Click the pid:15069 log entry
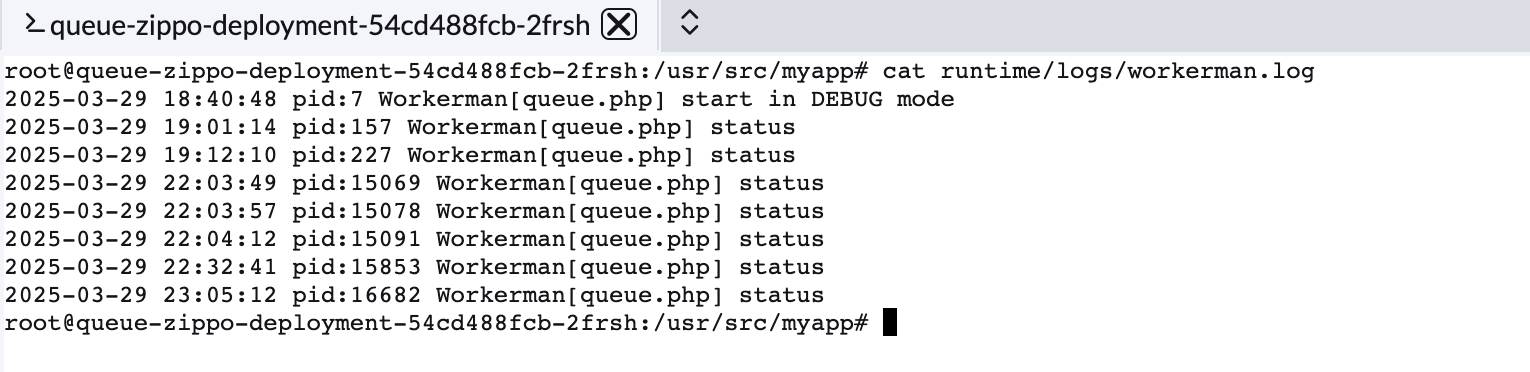This screenshot has width=1530, height=372. [415, 183]
